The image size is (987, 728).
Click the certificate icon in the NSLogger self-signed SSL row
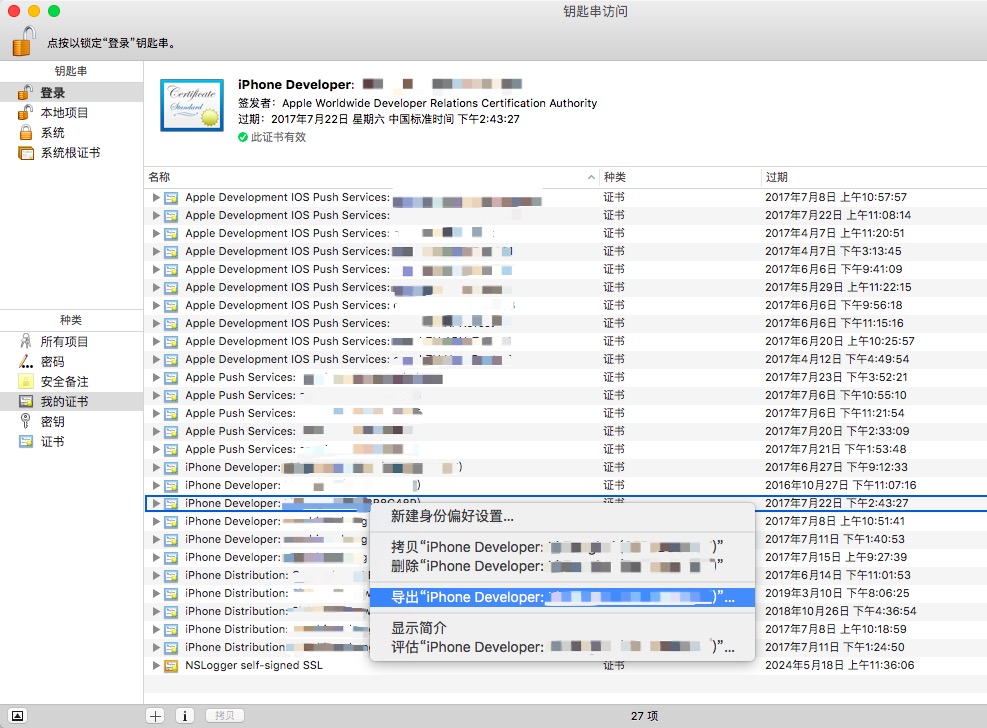click(x=171, y=666)
